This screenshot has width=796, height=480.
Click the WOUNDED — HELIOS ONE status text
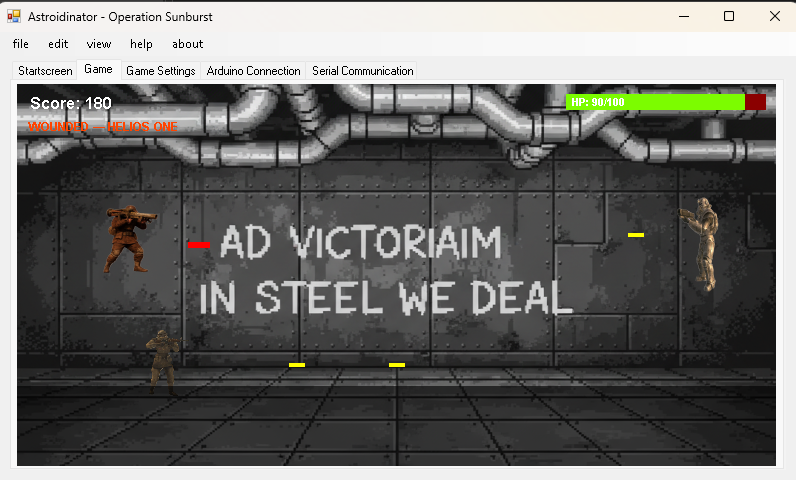tap(103, 126)
